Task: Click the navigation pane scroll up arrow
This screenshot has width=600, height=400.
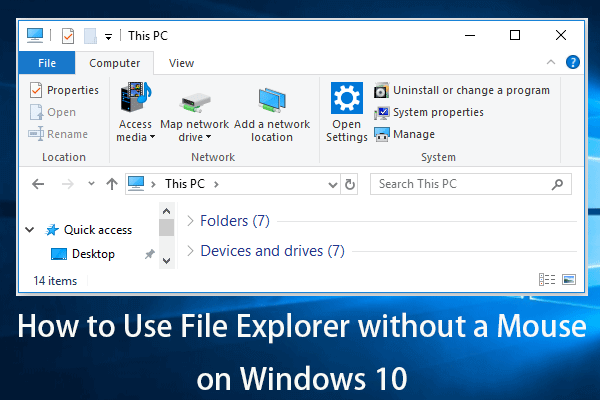Action: click(166, 211)
